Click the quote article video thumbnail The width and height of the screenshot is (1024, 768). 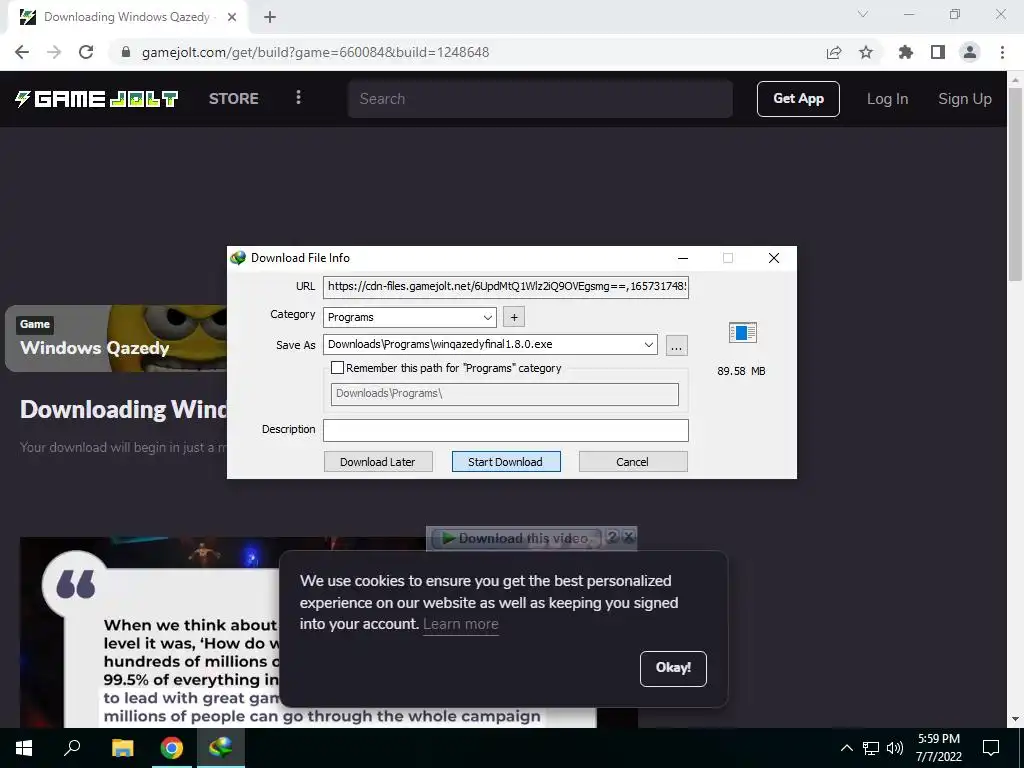pyautogui.click(x=329, y=632)
